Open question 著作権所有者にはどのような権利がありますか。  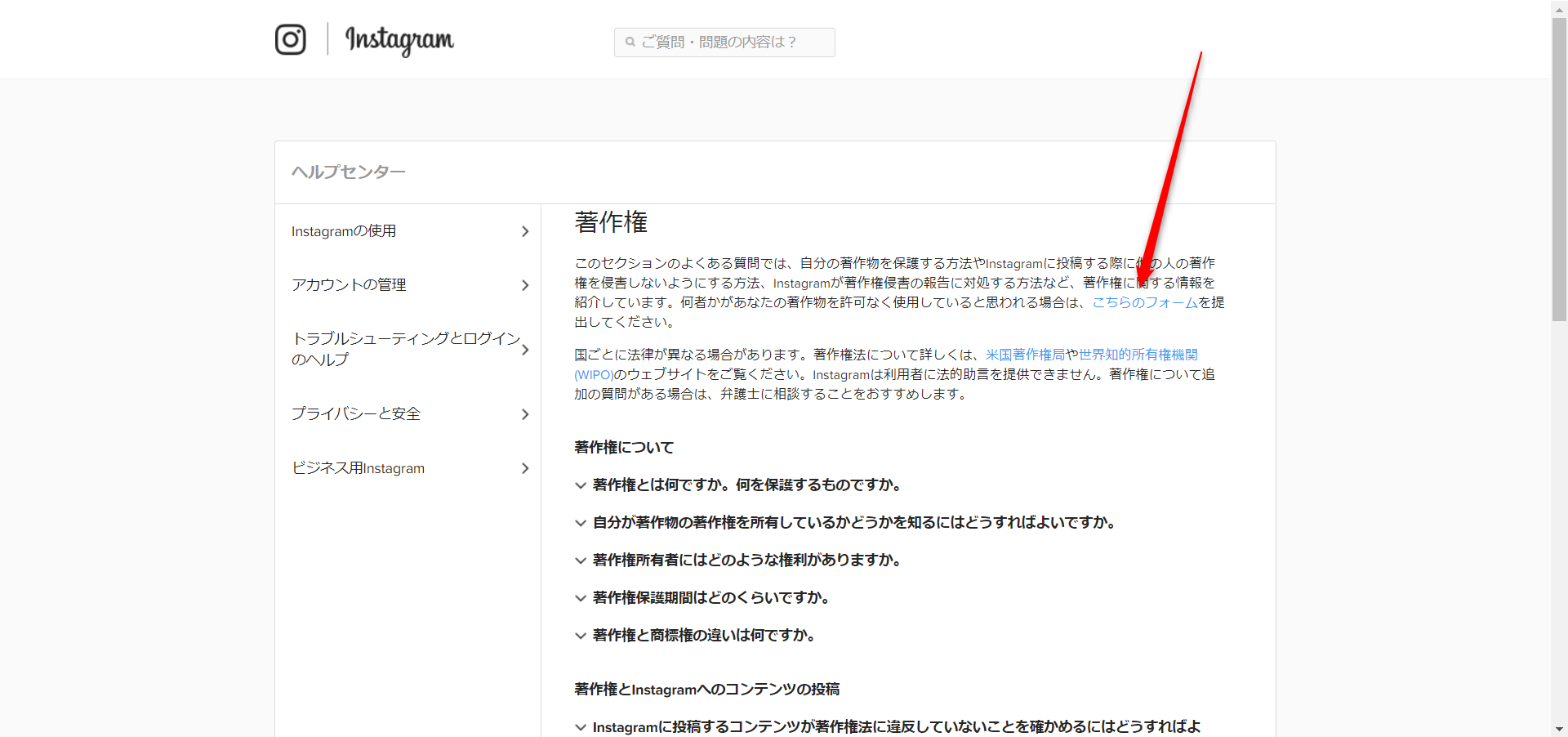[x=747, y=561]
